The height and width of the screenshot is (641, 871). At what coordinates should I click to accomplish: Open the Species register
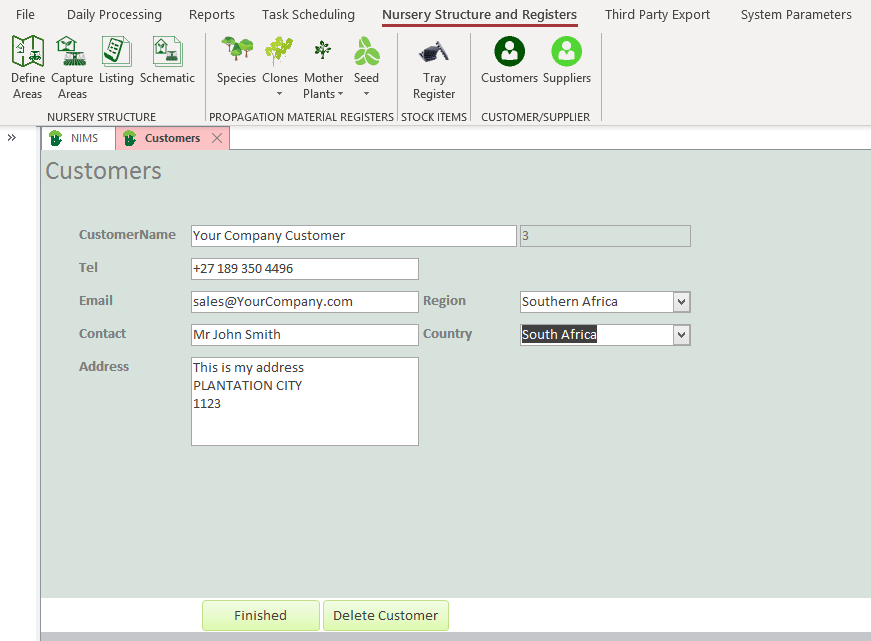[x=236, y=60]
